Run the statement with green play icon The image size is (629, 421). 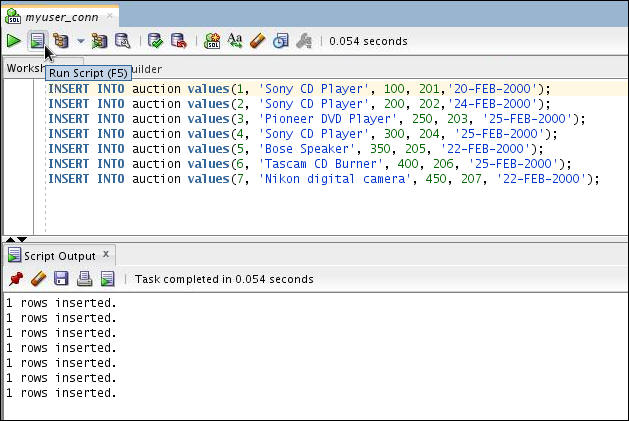click(x=14, y=41)
